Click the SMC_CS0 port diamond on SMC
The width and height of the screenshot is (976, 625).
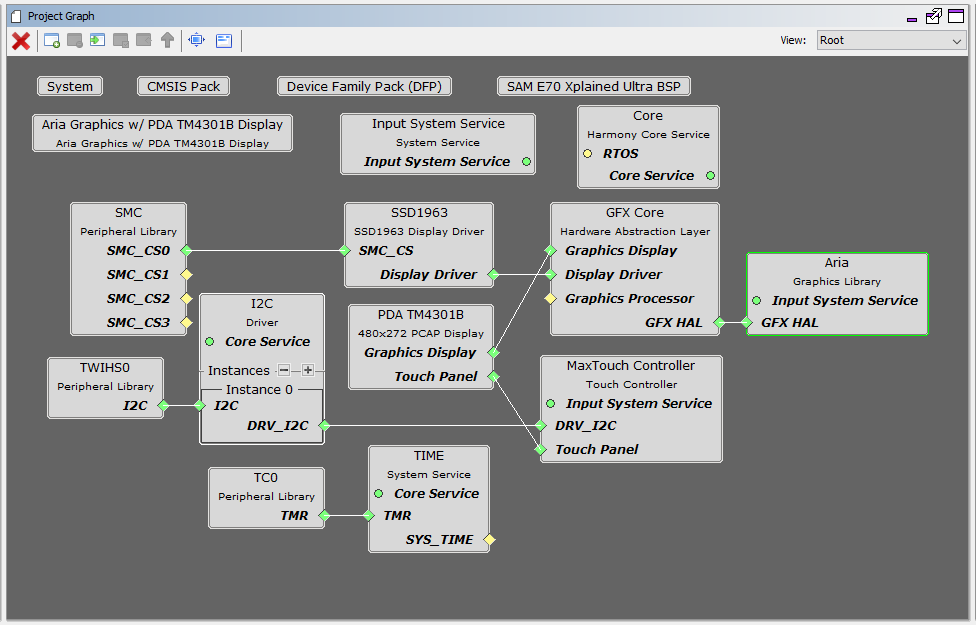[x=186, y=251]
